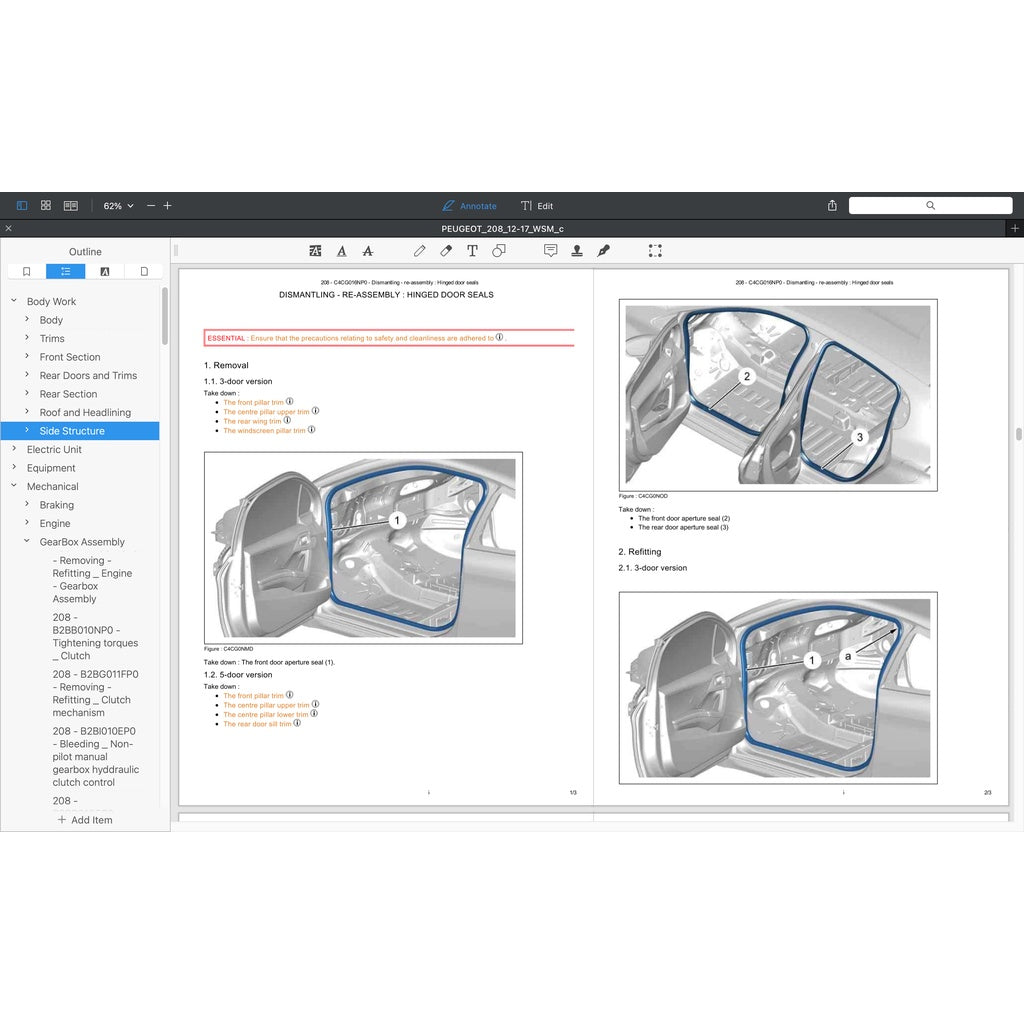This screenshot has width=1024, height=1024.
Task: Expand the Electric Unit outline entry
Action: click(14, 449)
